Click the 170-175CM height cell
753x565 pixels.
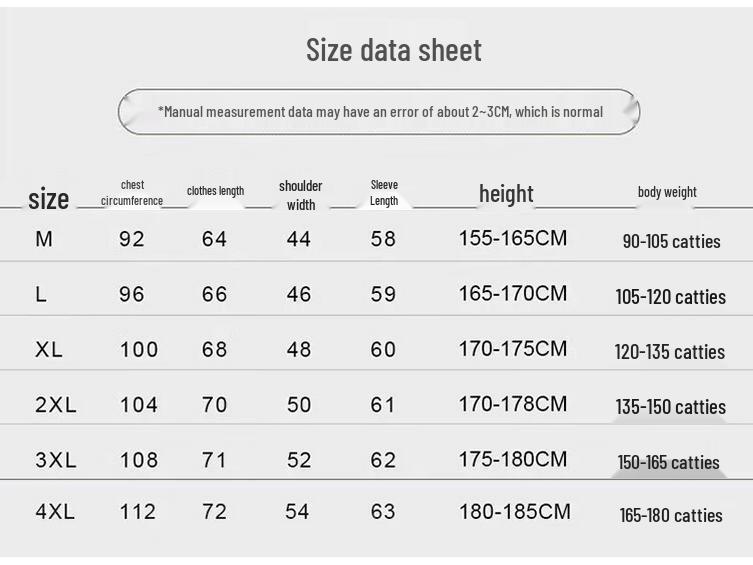point(513,349)
